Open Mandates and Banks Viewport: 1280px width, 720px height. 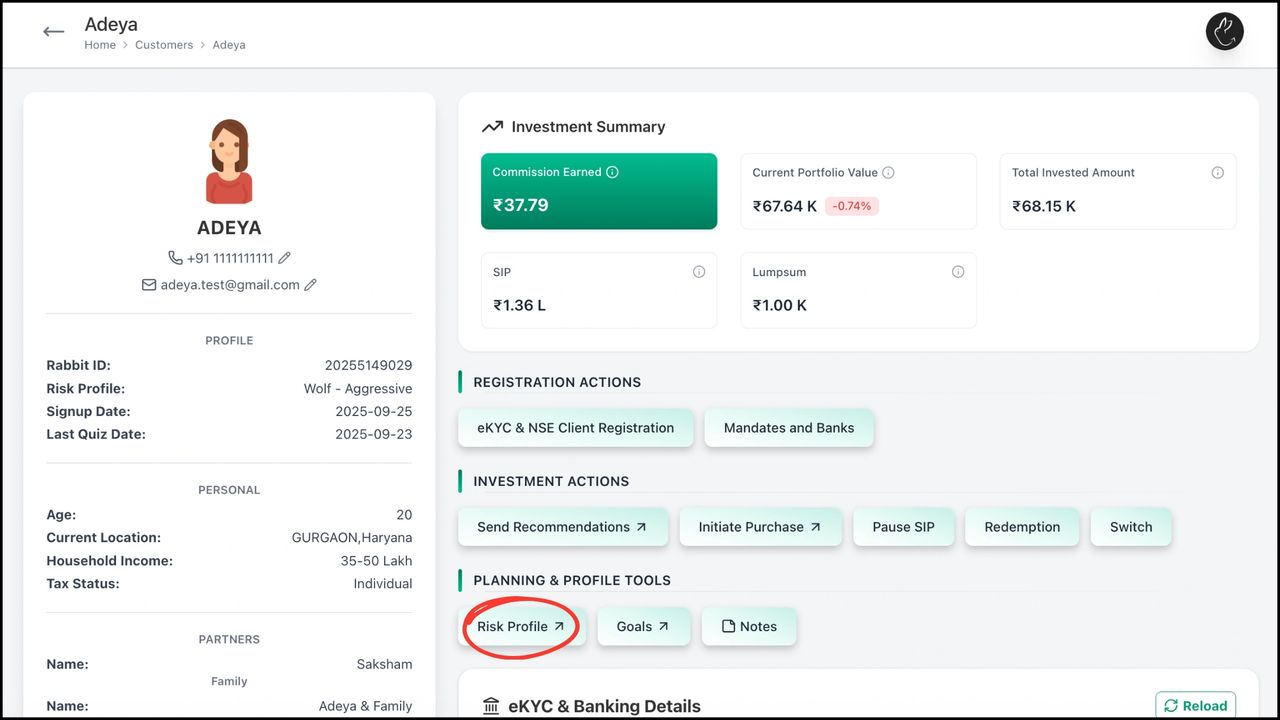click(x=789, y=428)
